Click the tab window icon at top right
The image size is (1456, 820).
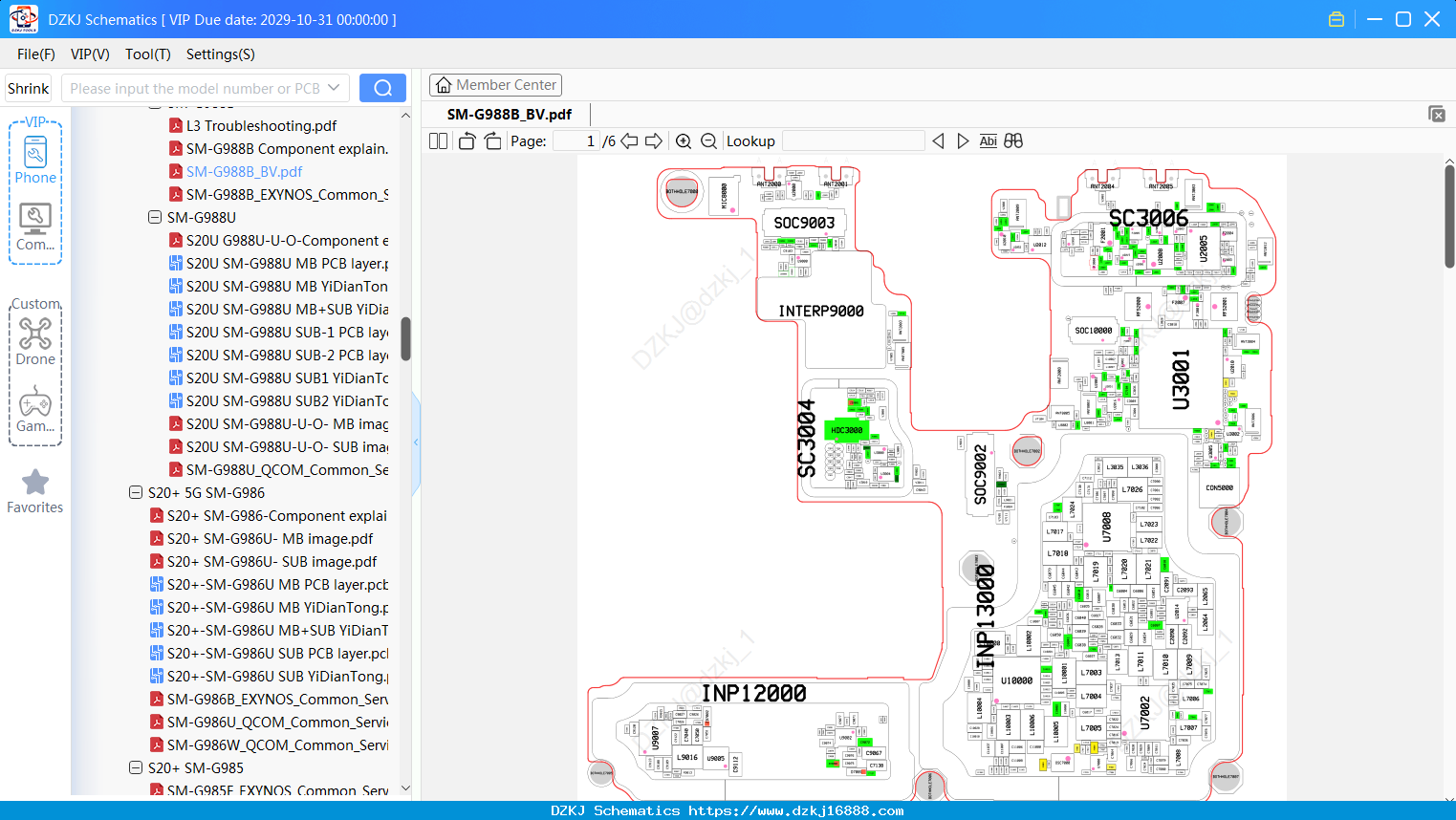(x=1437, y=114)
